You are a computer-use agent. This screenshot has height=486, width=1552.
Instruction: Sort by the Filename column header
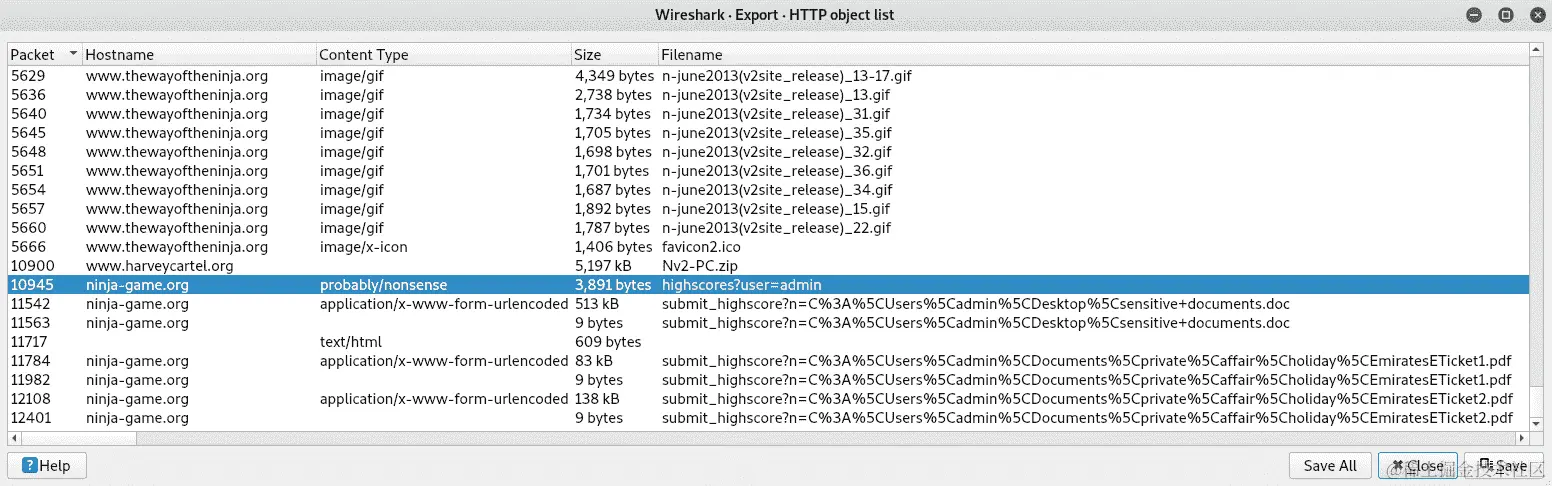pos(1094,55)
